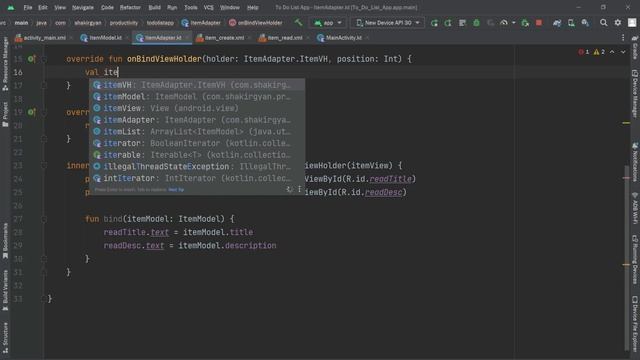Open the Navigate menu
Image resolution: width=640 pixels, height=360 pixels.
(82, 7)
